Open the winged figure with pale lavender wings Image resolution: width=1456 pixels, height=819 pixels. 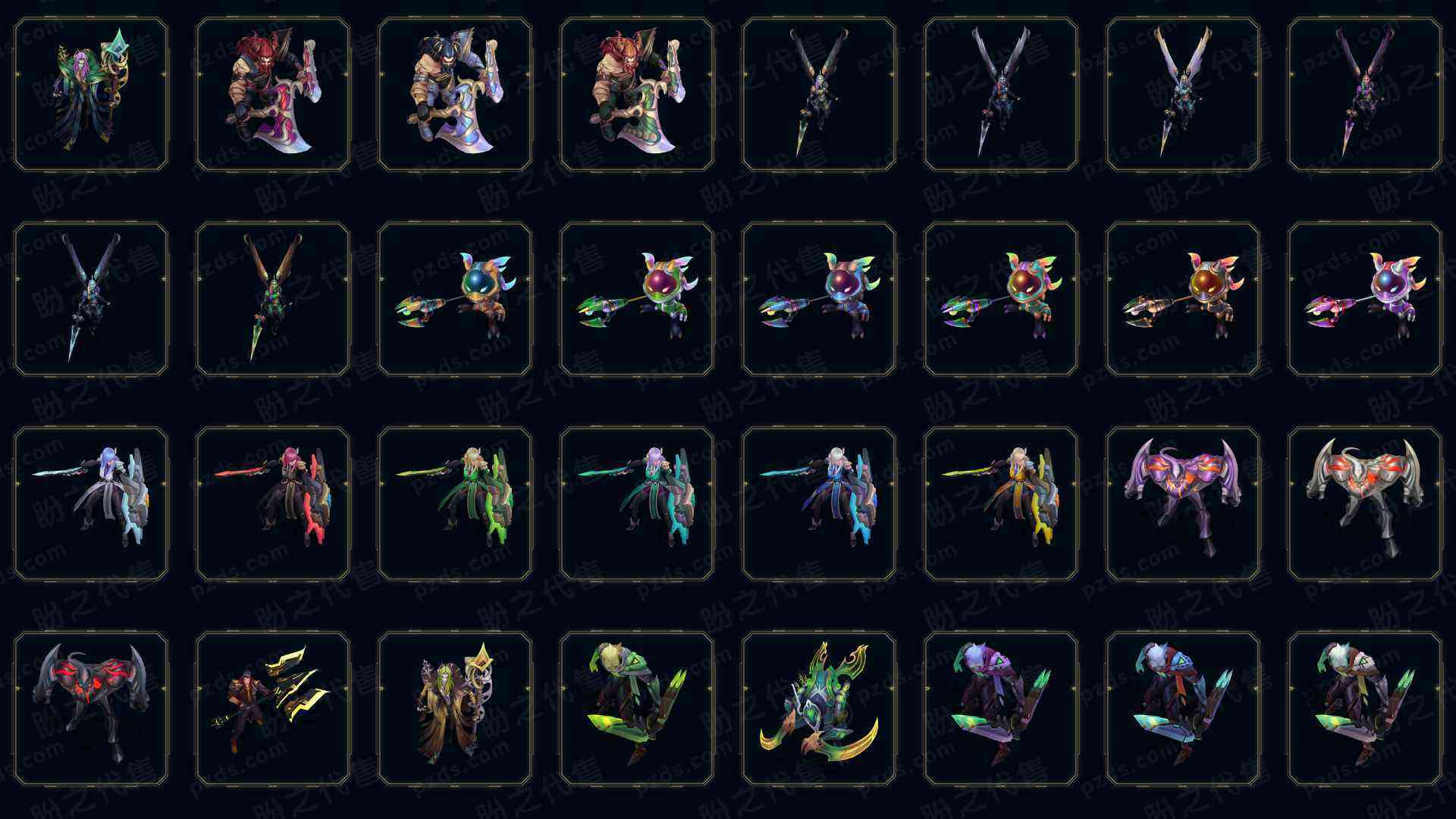(x=1183, y=94)
